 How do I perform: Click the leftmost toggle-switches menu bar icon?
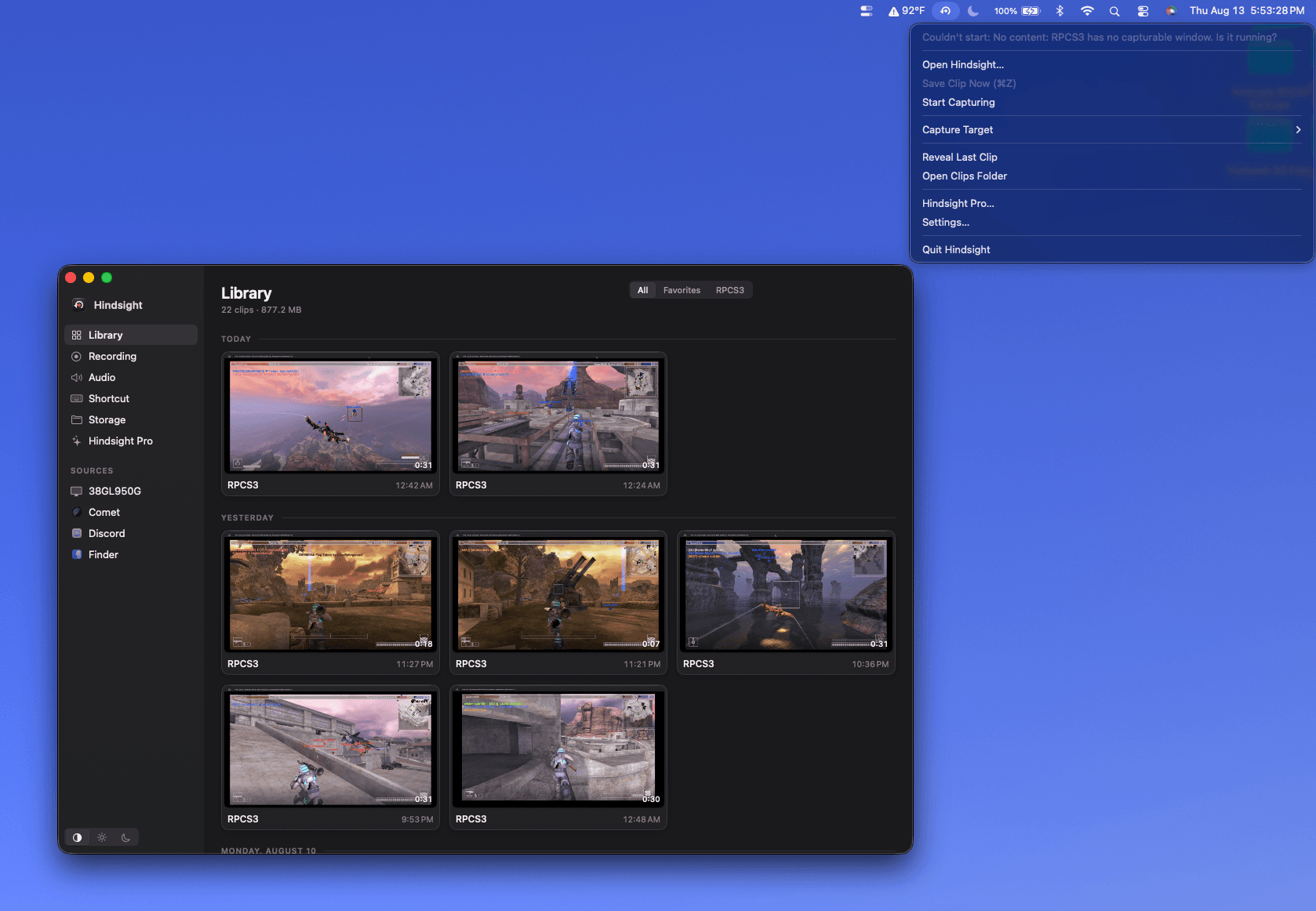coord(867,11)
